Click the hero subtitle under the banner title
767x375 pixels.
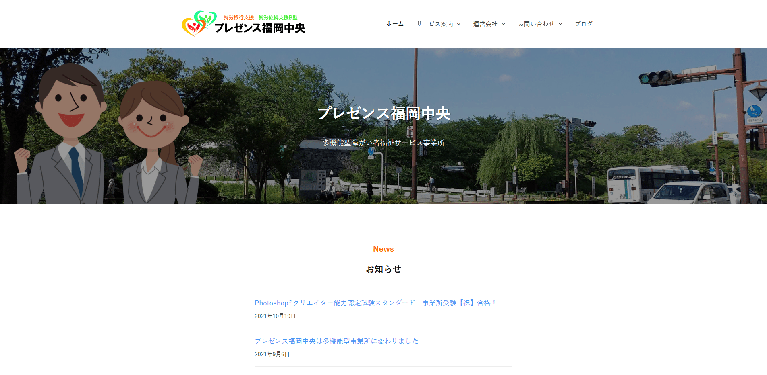coord(384,143)
